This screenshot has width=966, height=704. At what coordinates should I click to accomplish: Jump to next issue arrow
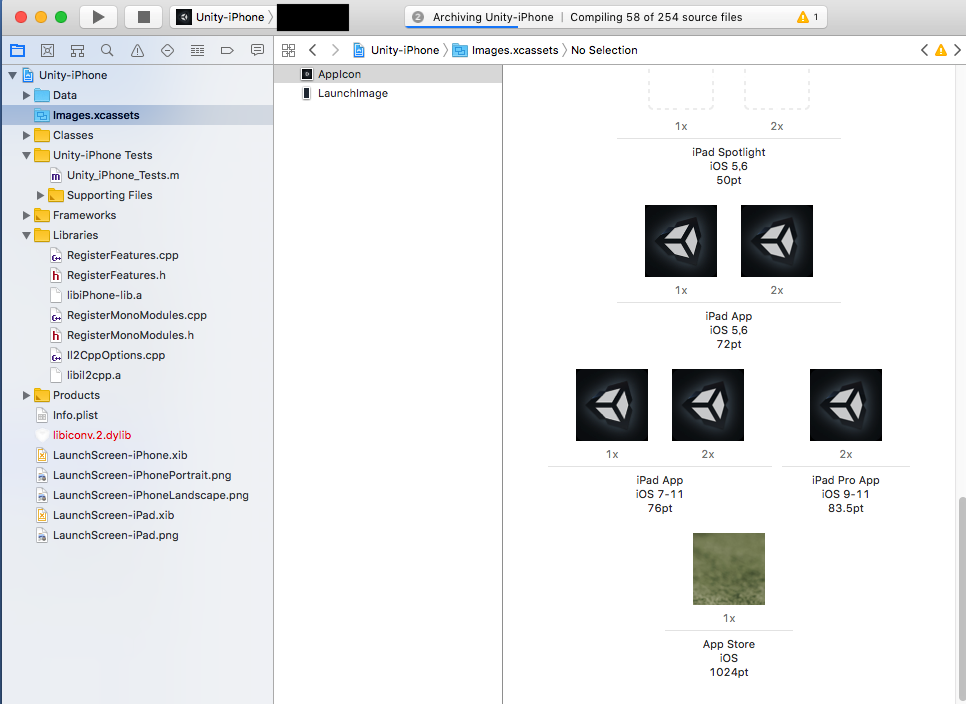[957, 50]
